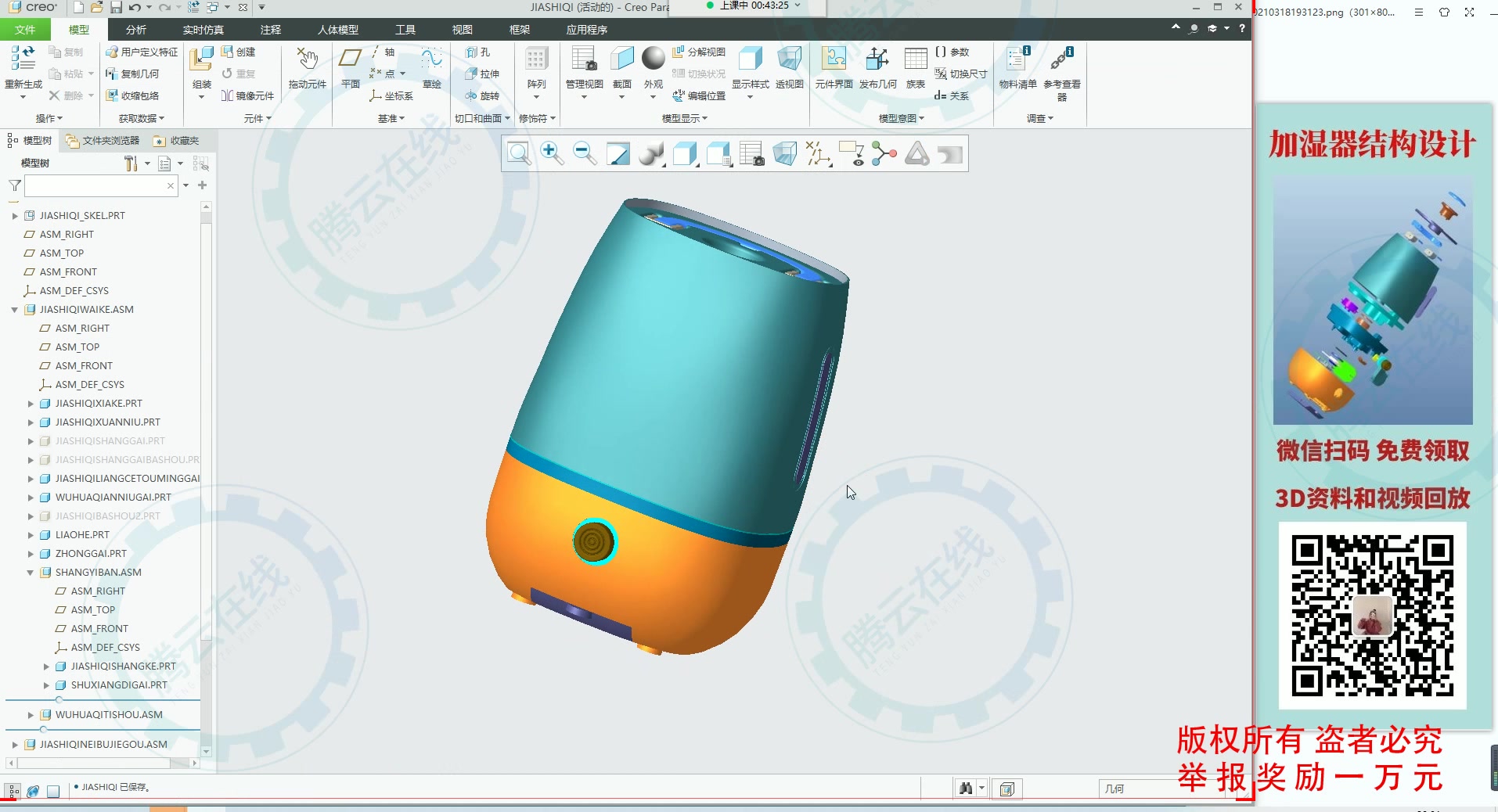
Task: Click the 编辑位置 button
Action: 699,95
